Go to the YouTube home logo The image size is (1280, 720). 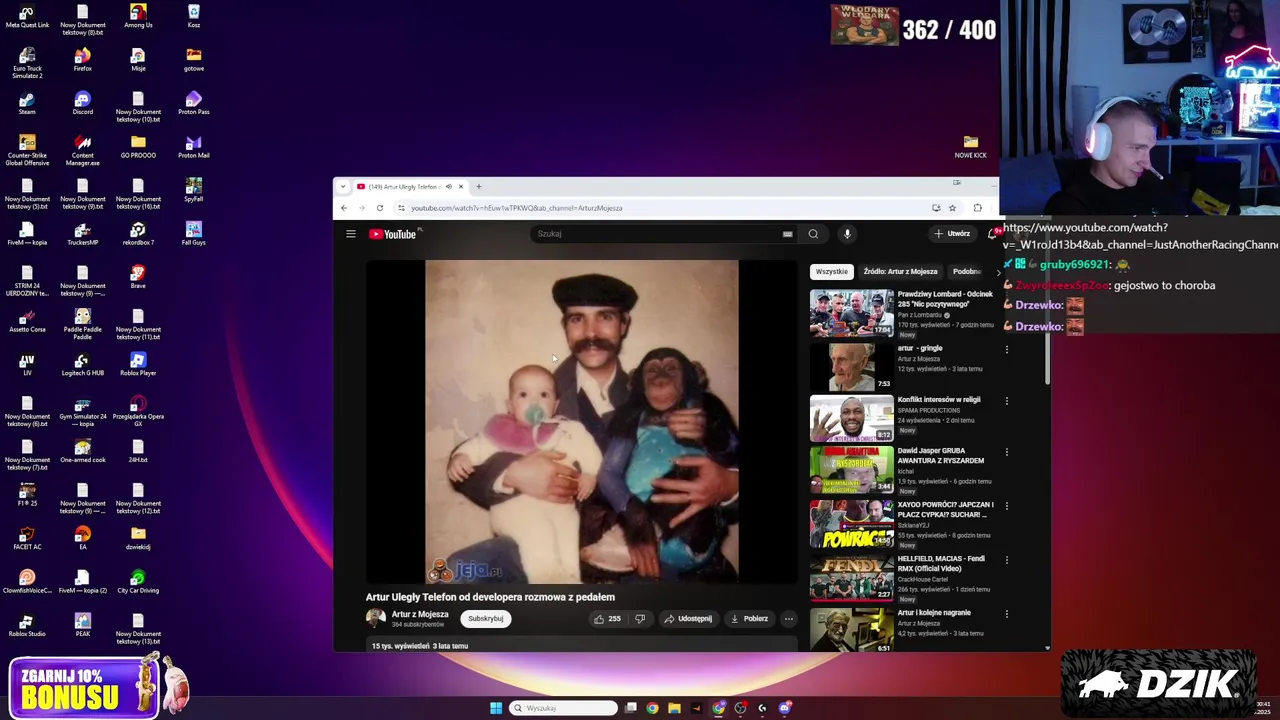[x=392, y=234]
